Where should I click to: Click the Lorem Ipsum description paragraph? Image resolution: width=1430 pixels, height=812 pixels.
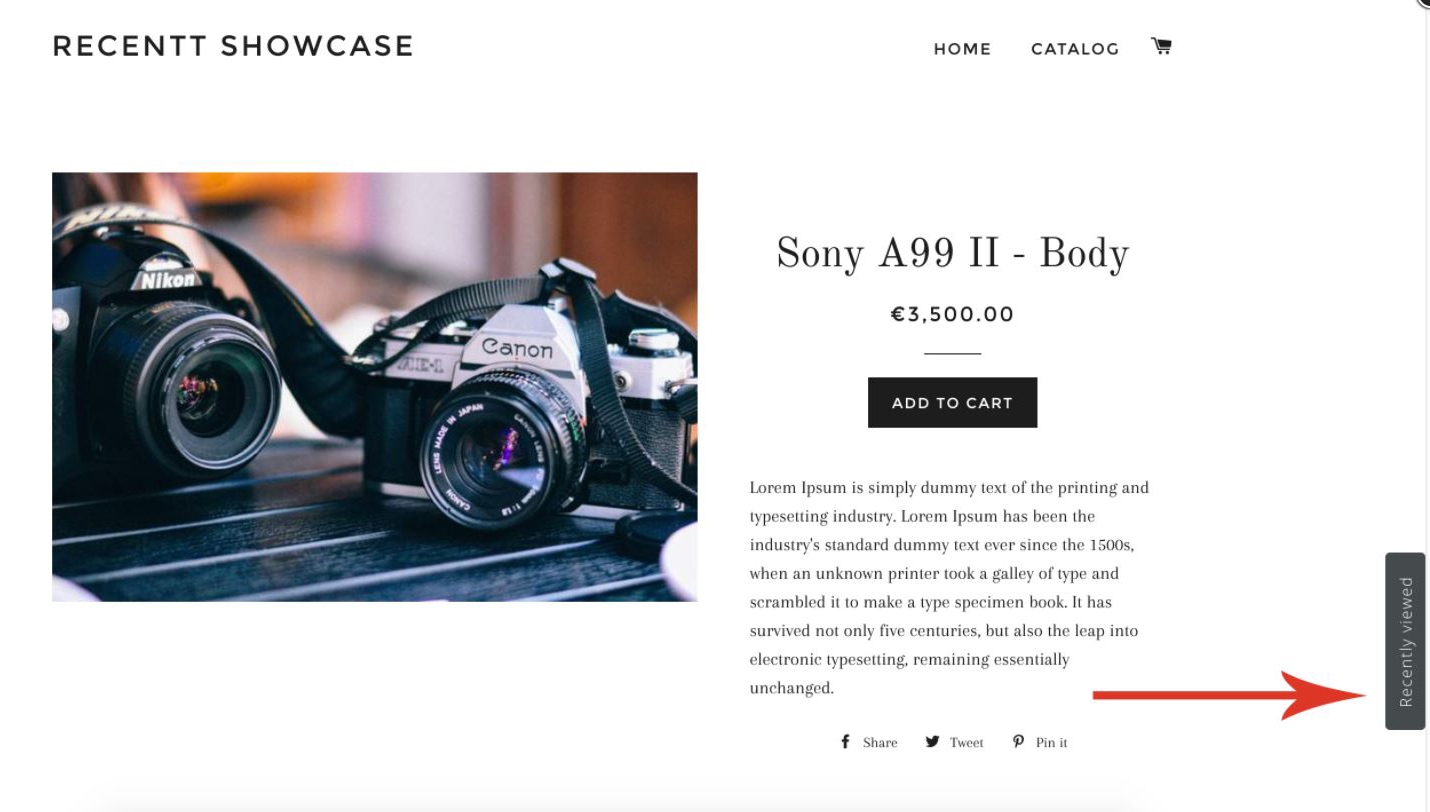point(950,588)
